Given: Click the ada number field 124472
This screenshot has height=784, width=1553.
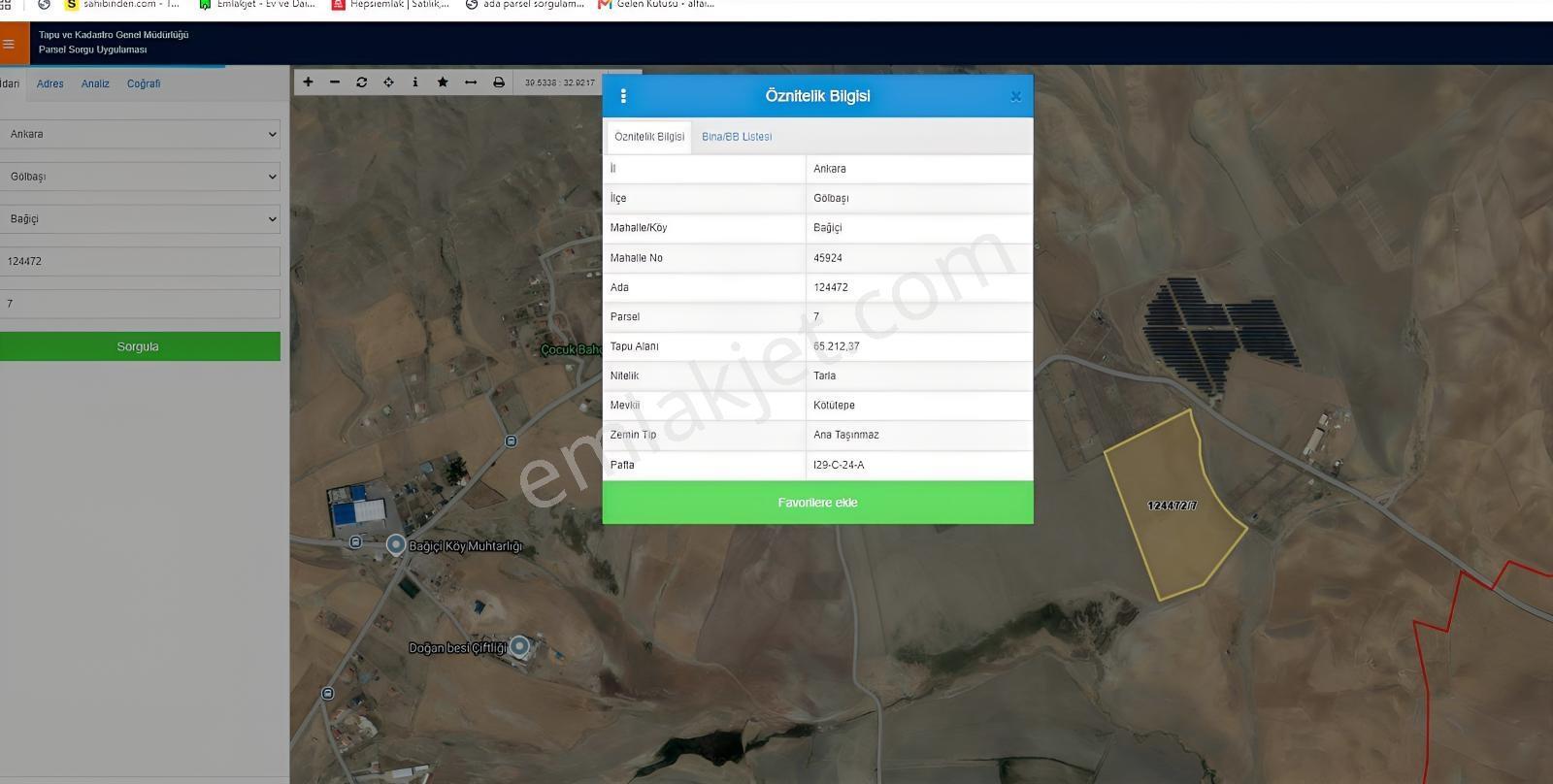Looking at the screenshot, I should coord(140,261).
